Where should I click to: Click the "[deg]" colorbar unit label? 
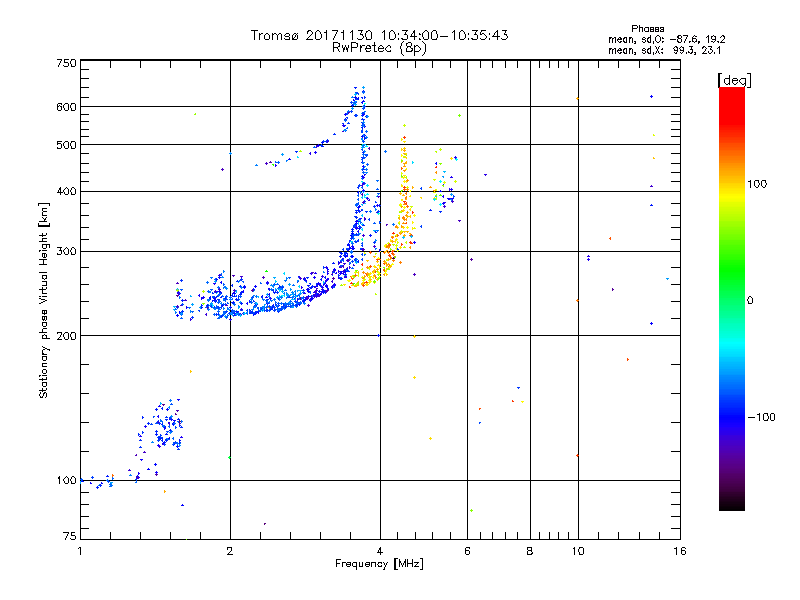pyautogui.click(x=734, y=80)
